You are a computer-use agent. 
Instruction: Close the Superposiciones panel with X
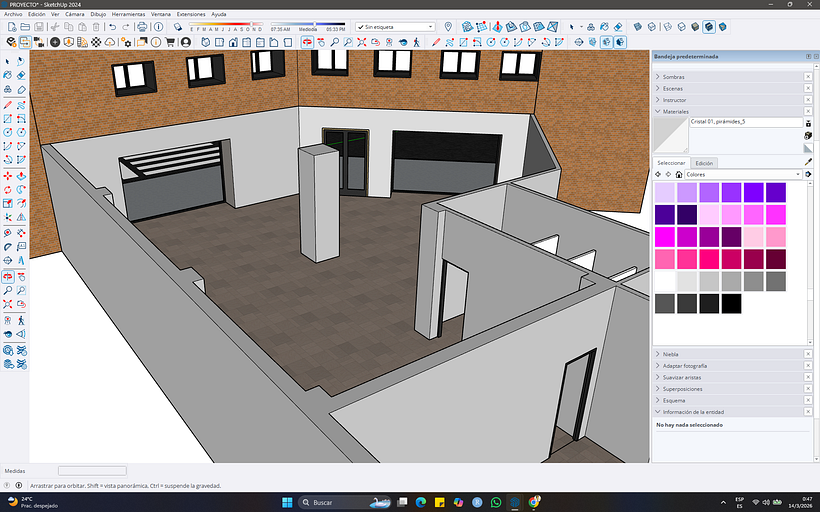click(807, 389)
